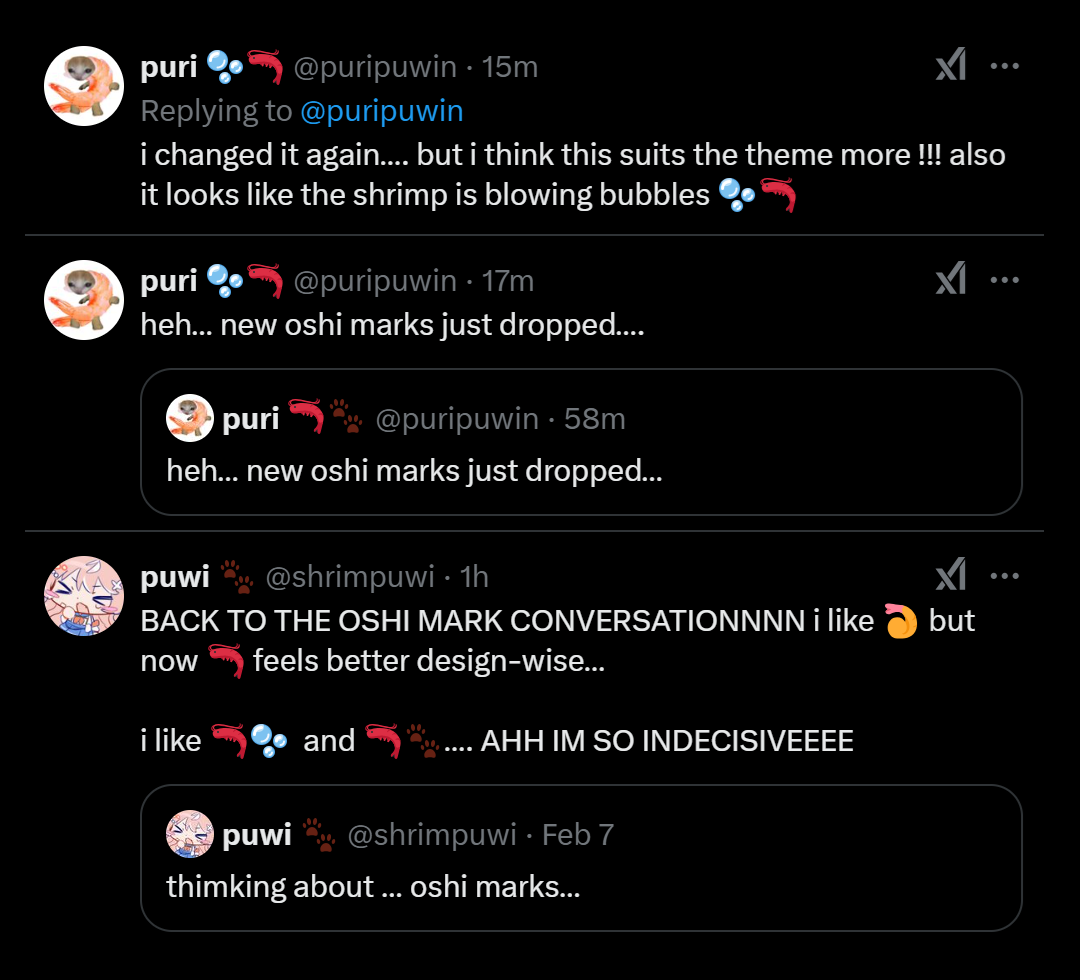Open more options on the 15m puri tweet
This screenshot has width=1080, height=980.
(1004, 67)
